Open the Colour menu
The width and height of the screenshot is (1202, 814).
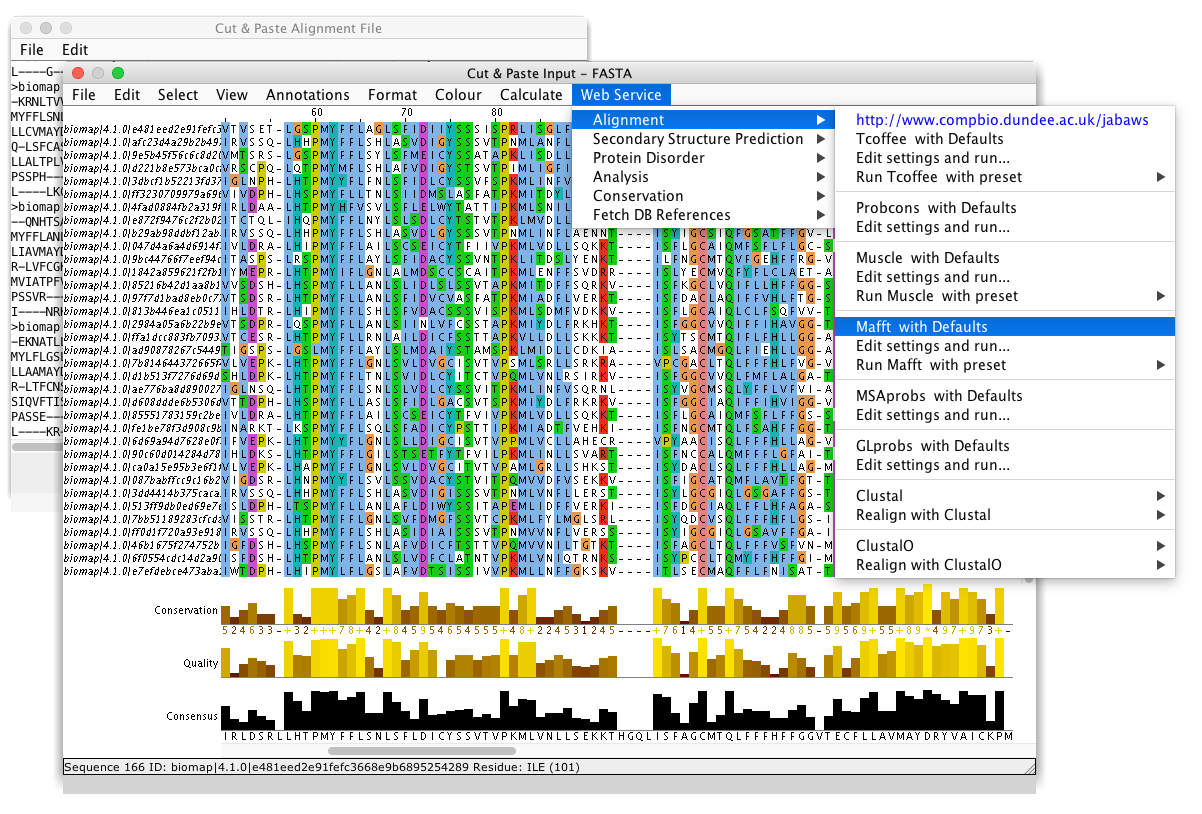tap(458, 95)
